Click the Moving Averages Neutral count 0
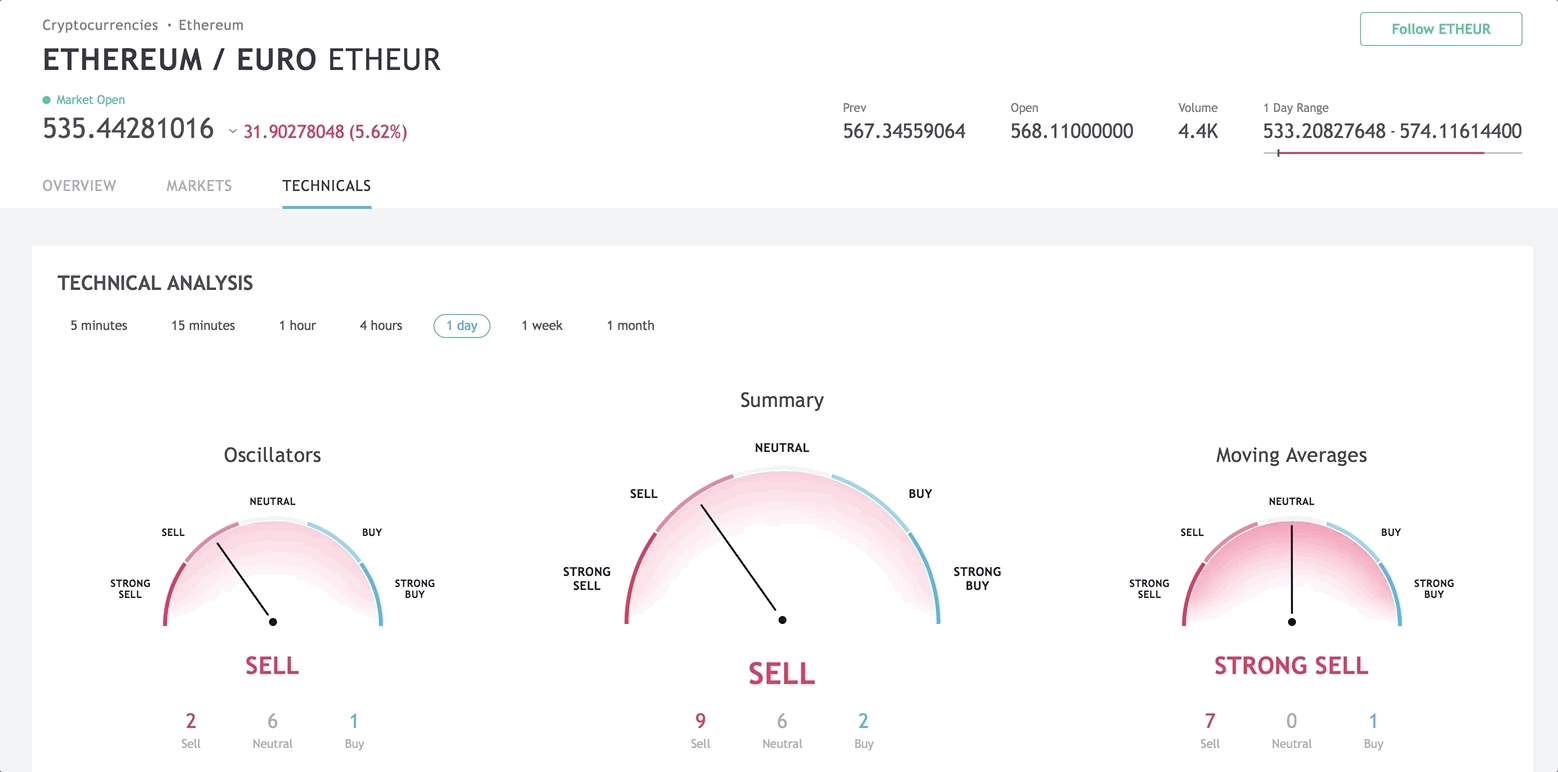The height and width of the screenshot is (772, 1558). 1292,721
